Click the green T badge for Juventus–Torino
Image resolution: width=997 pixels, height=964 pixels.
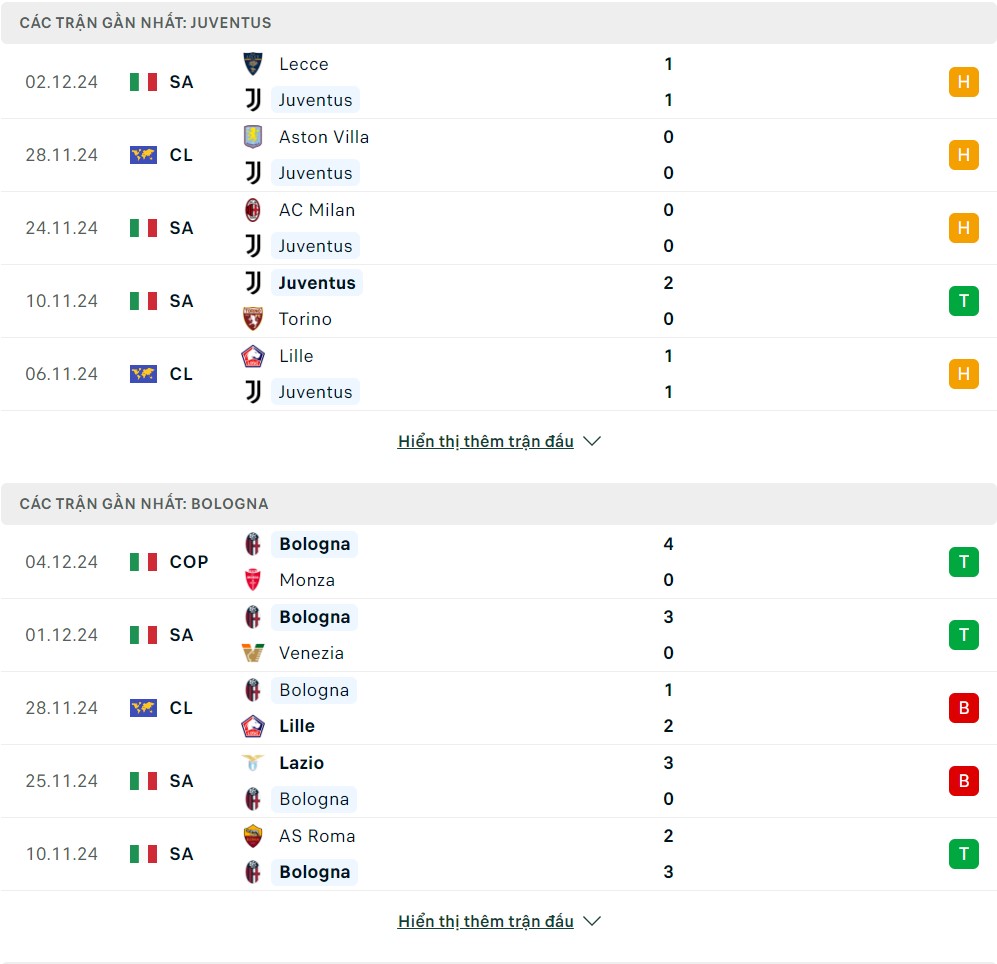point(963,301)
